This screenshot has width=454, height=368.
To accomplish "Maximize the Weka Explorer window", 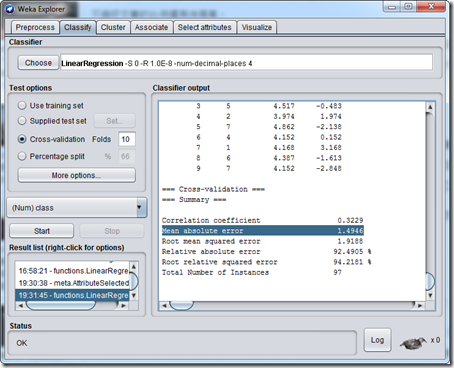I will point(408,7).
